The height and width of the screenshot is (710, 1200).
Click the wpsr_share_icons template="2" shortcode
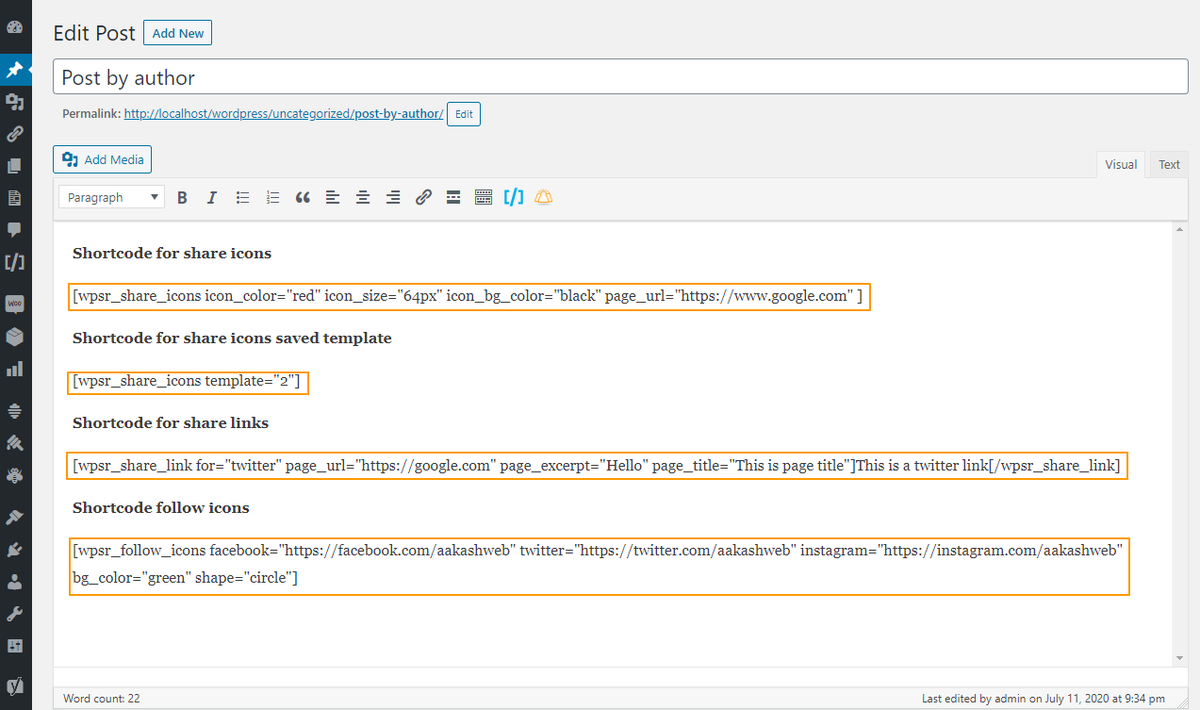point(187,381)
